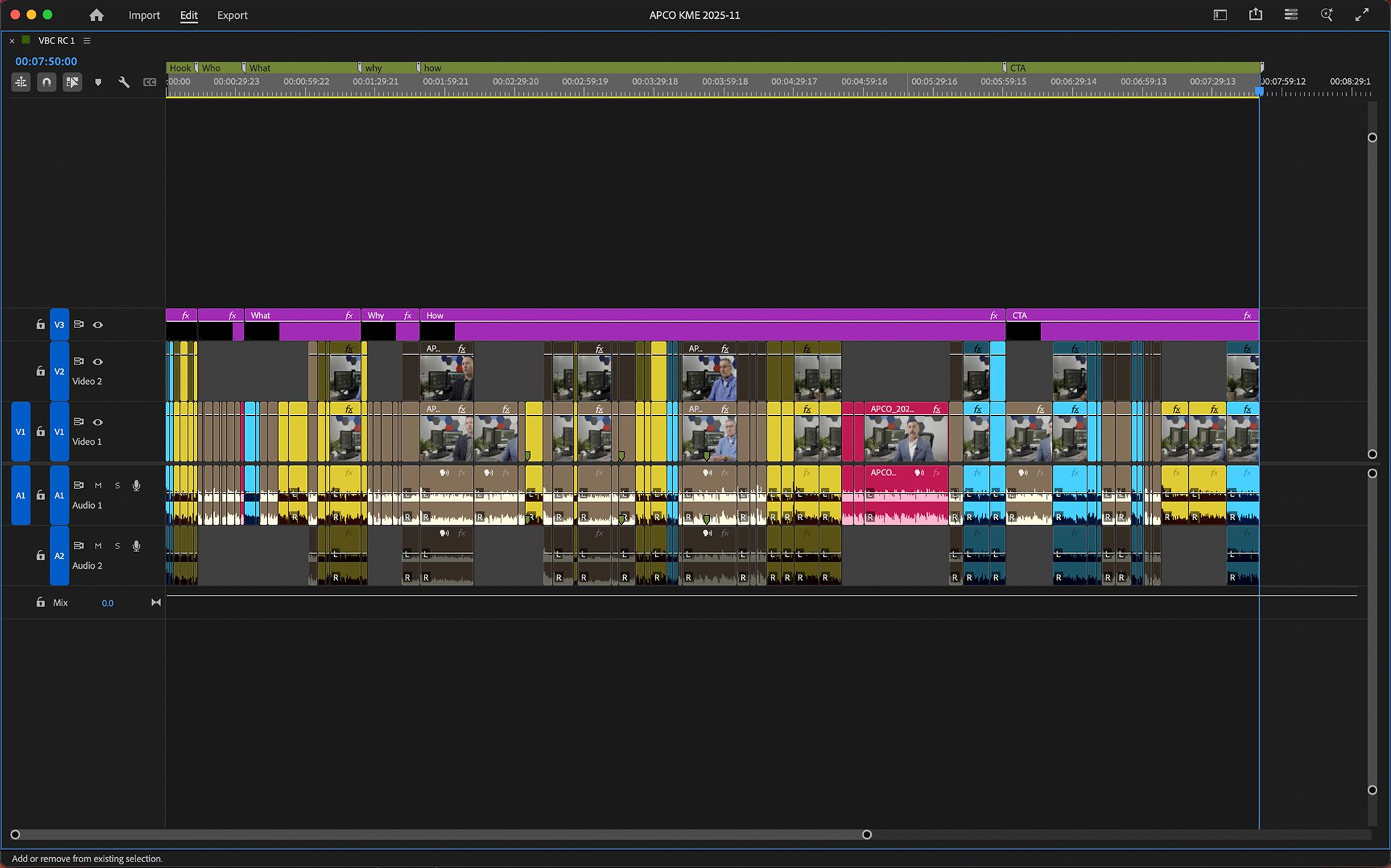Click the Home icon in the header bar
The width and height of the screenshot is (1391, 868).
[96, 14]
